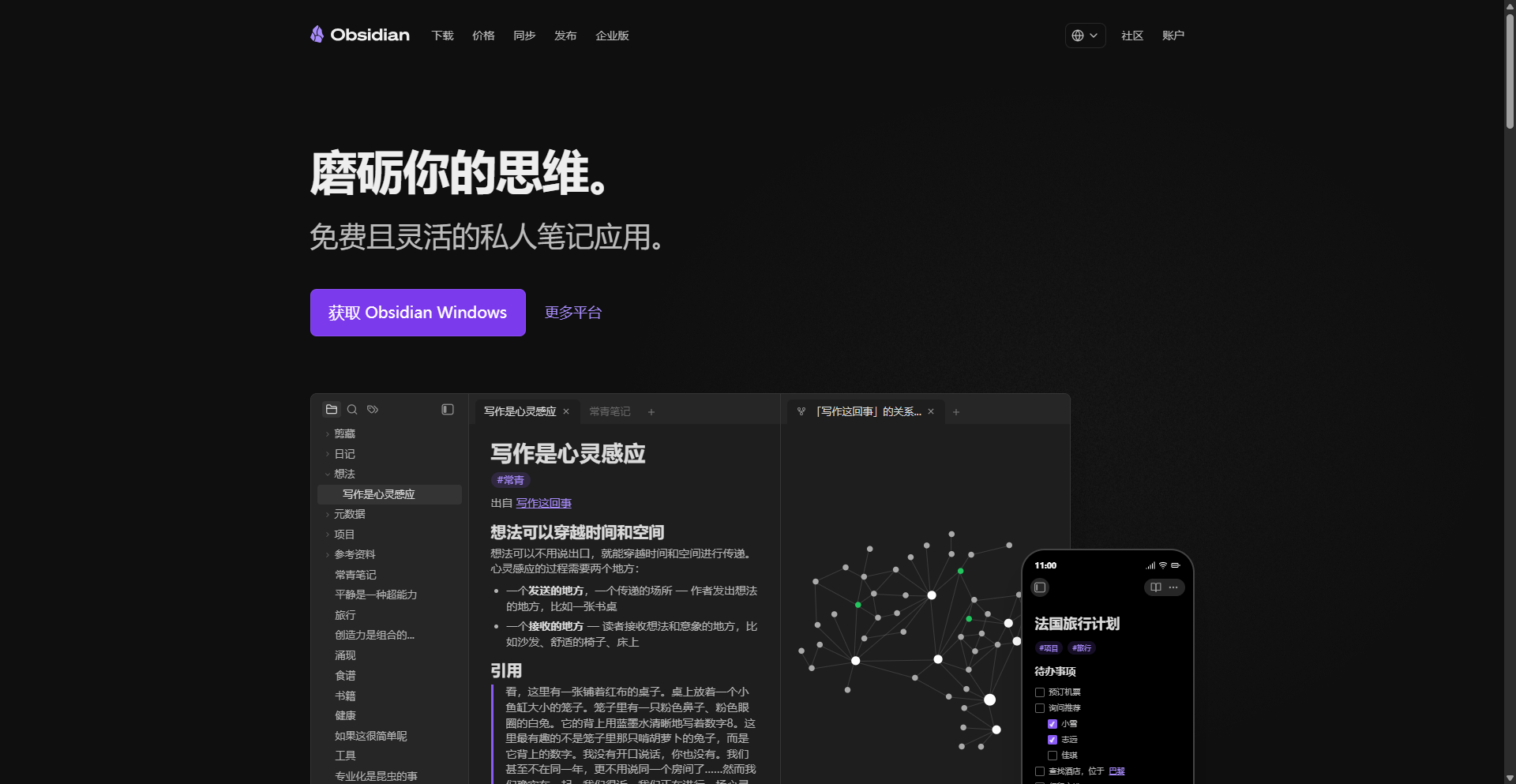
Task: Go to the 价格 page
Action: tap(483, 36)
